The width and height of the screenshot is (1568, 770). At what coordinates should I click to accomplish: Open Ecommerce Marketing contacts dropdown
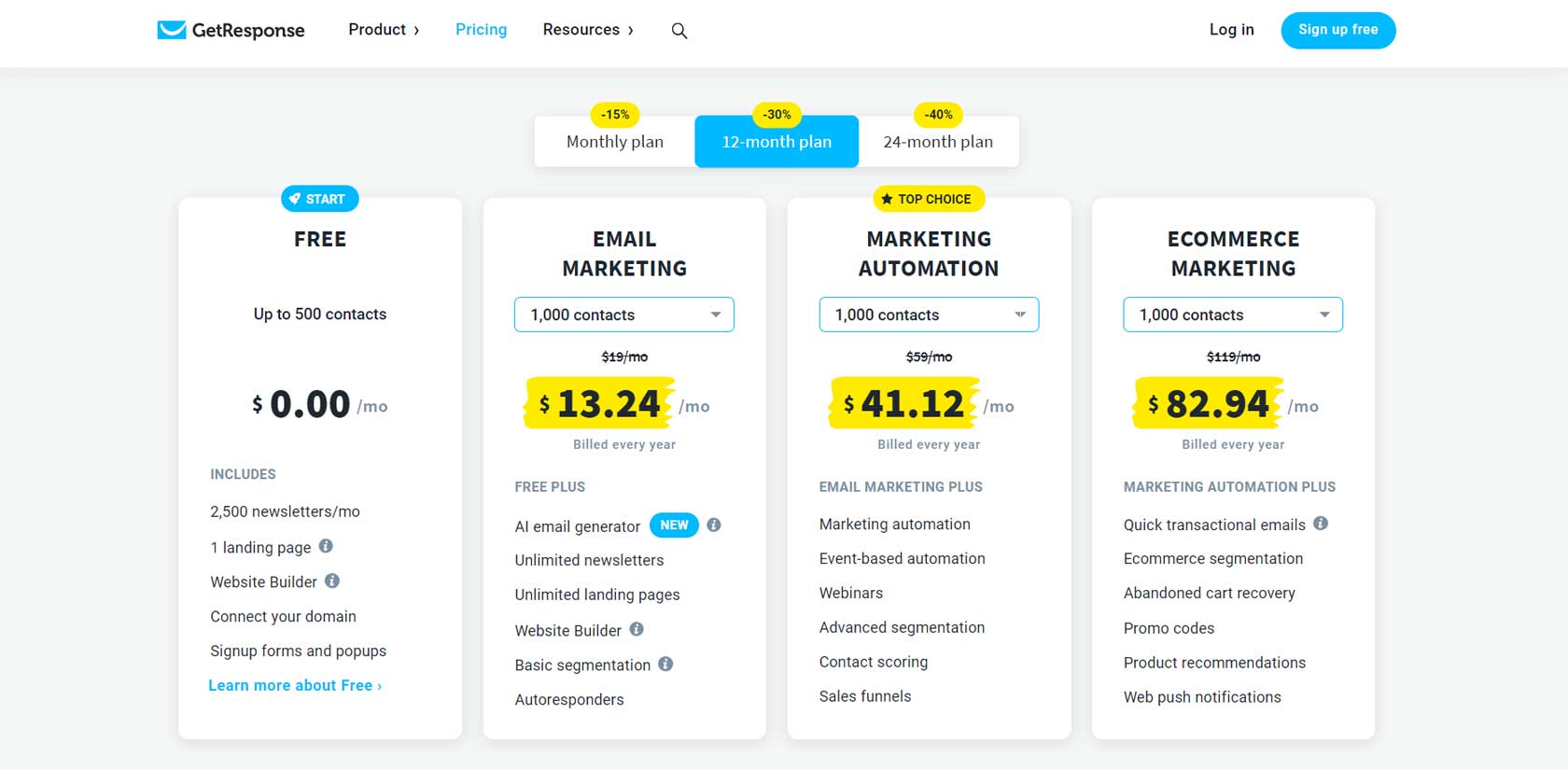pos(1233,315)
